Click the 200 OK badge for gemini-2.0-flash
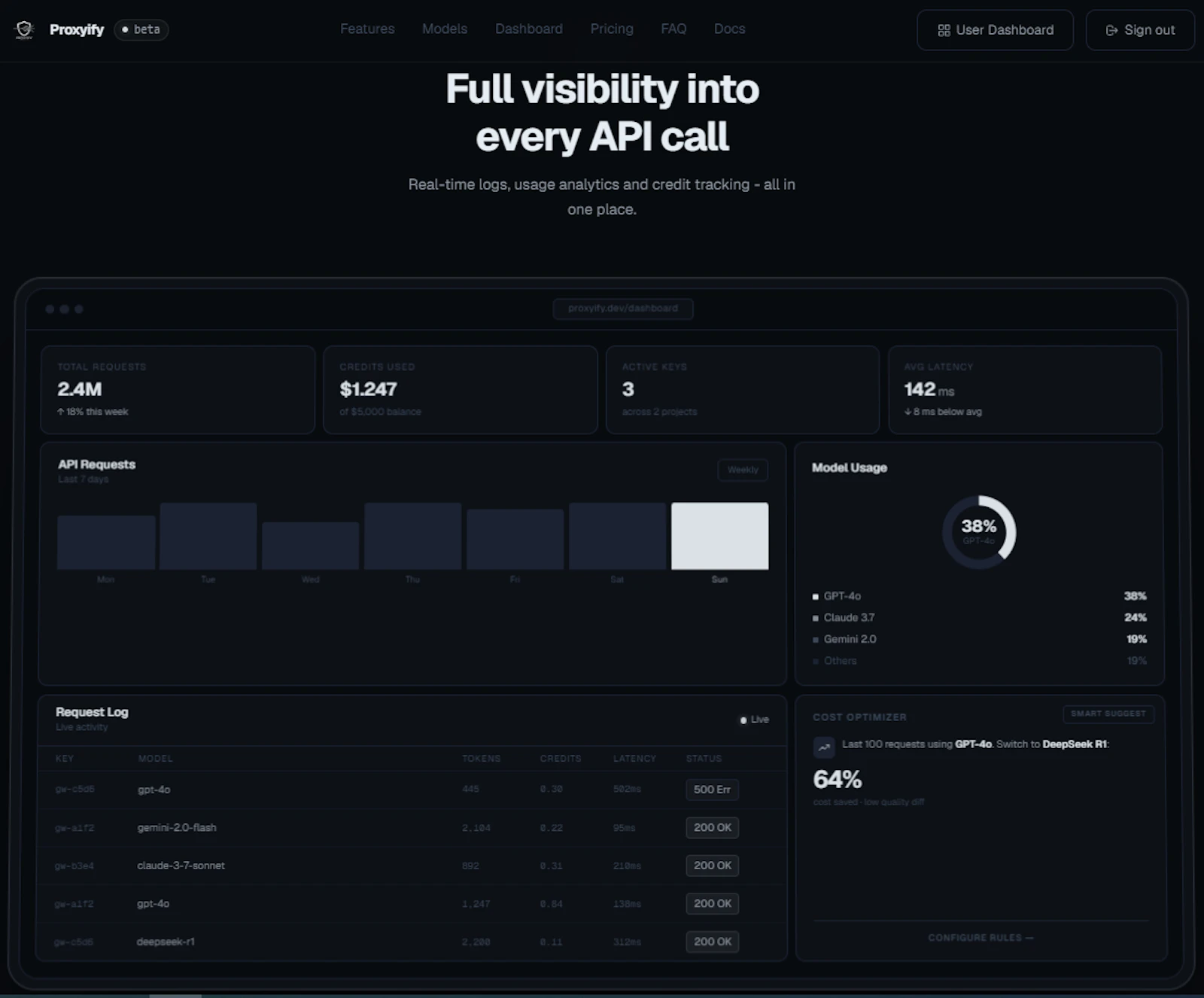The width and height of the screenshot is (1204, 998). [712, 828]
